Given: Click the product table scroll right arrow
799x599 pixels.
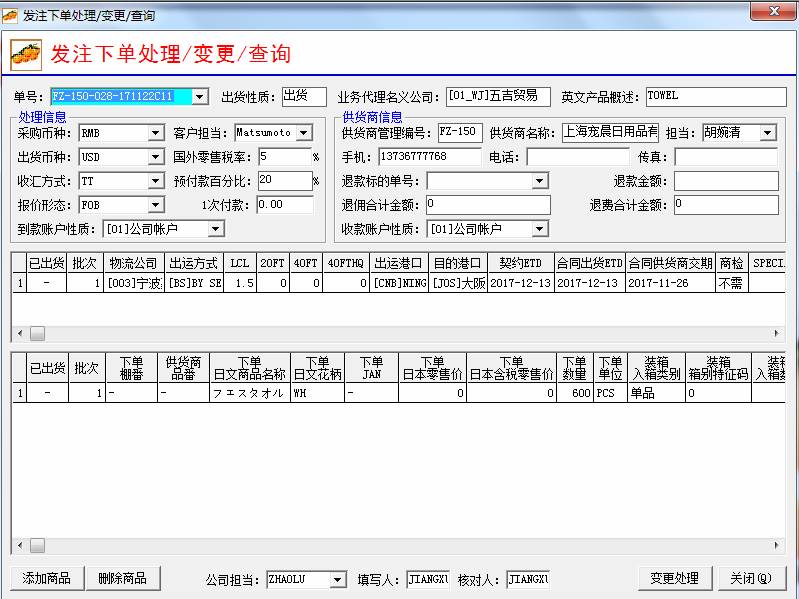Looking at the screenshot, I should tap(776, 546).
